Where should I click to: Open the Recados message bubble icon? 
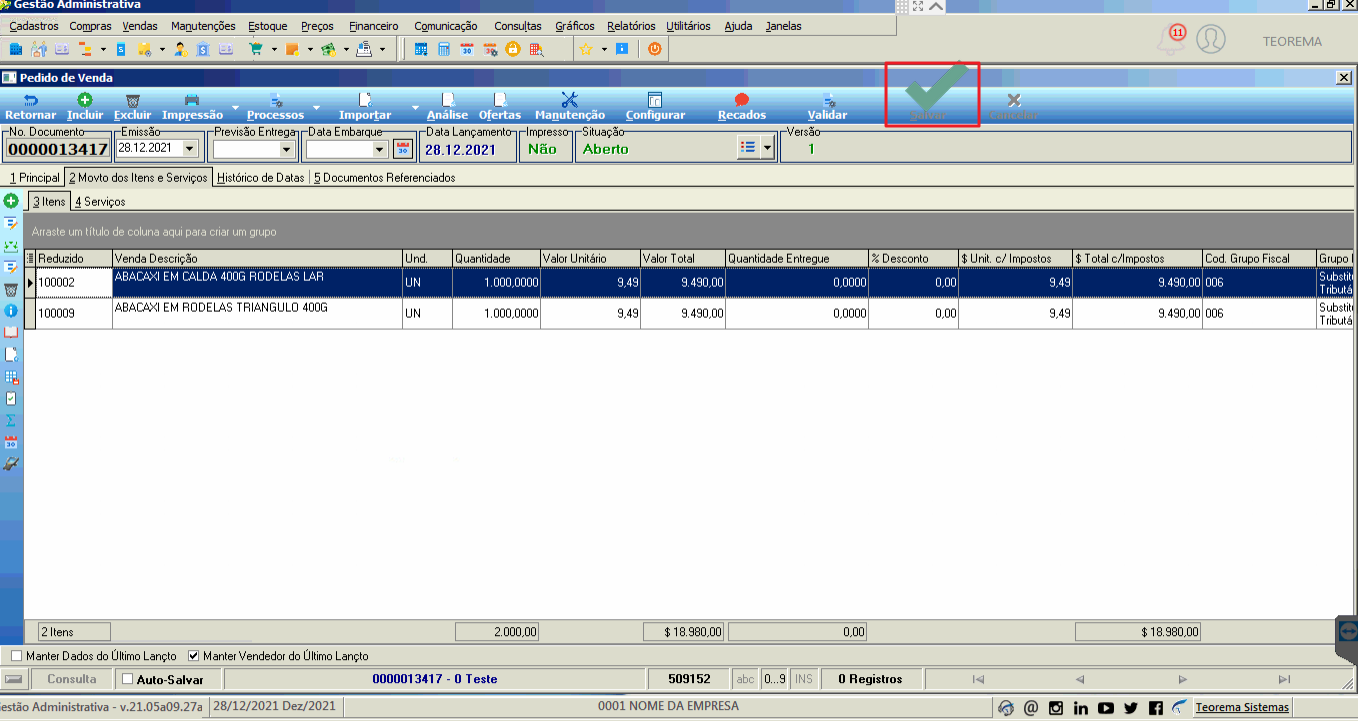pyautogui.click(x=741, y=100)
